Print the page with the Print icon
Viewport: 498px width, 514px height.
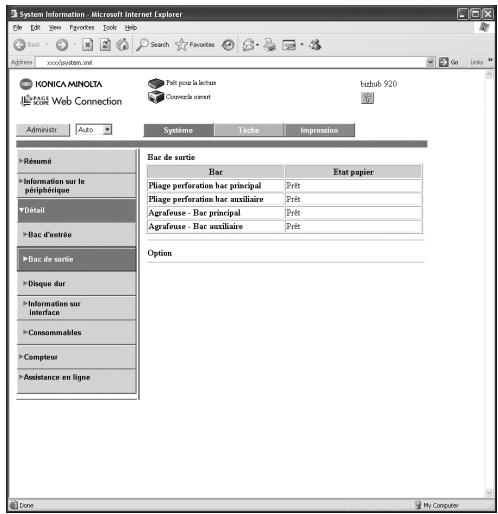[270, 45]
